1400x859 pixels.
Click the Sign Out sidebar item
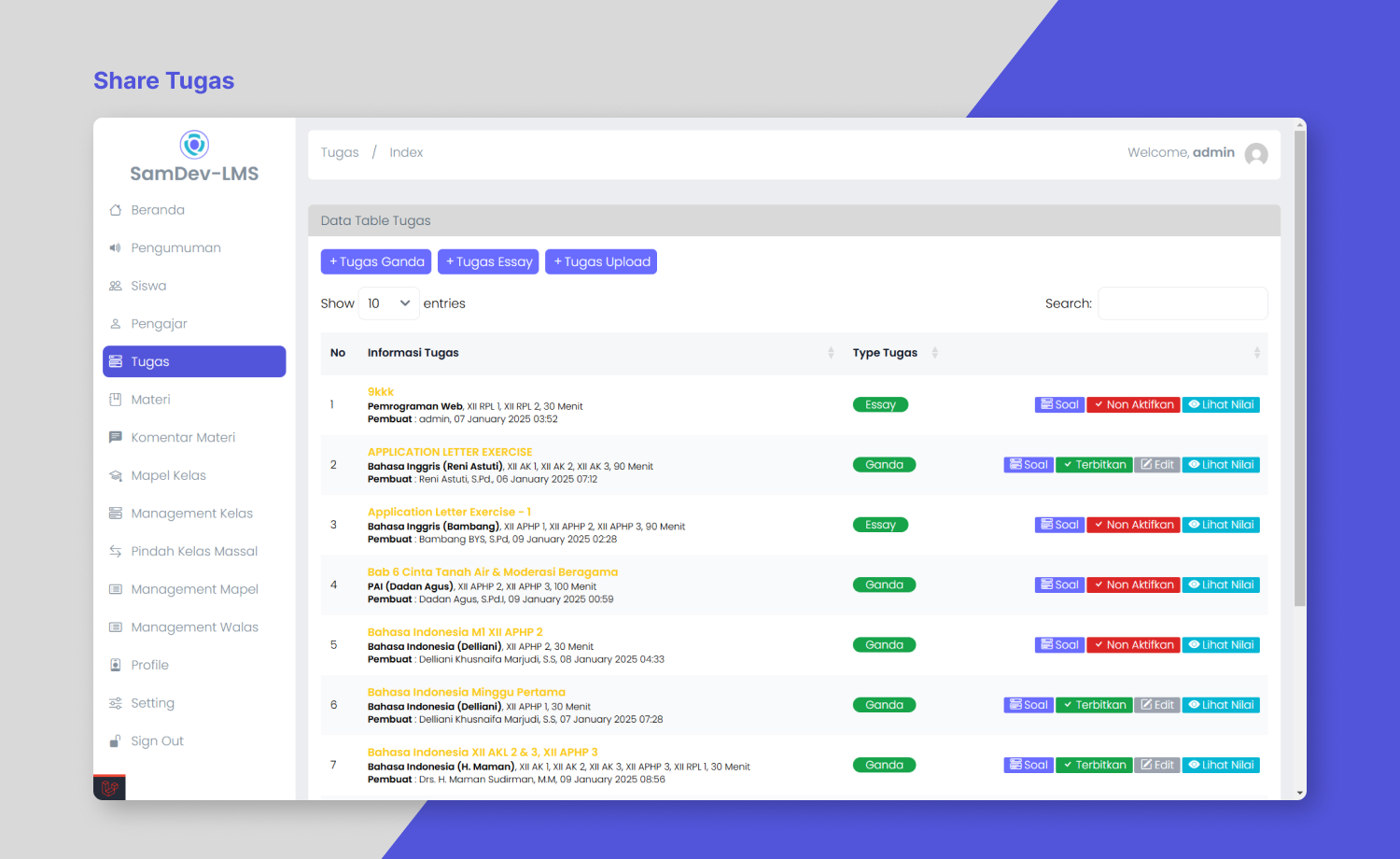pyautogui.click(x=157, y=741)
